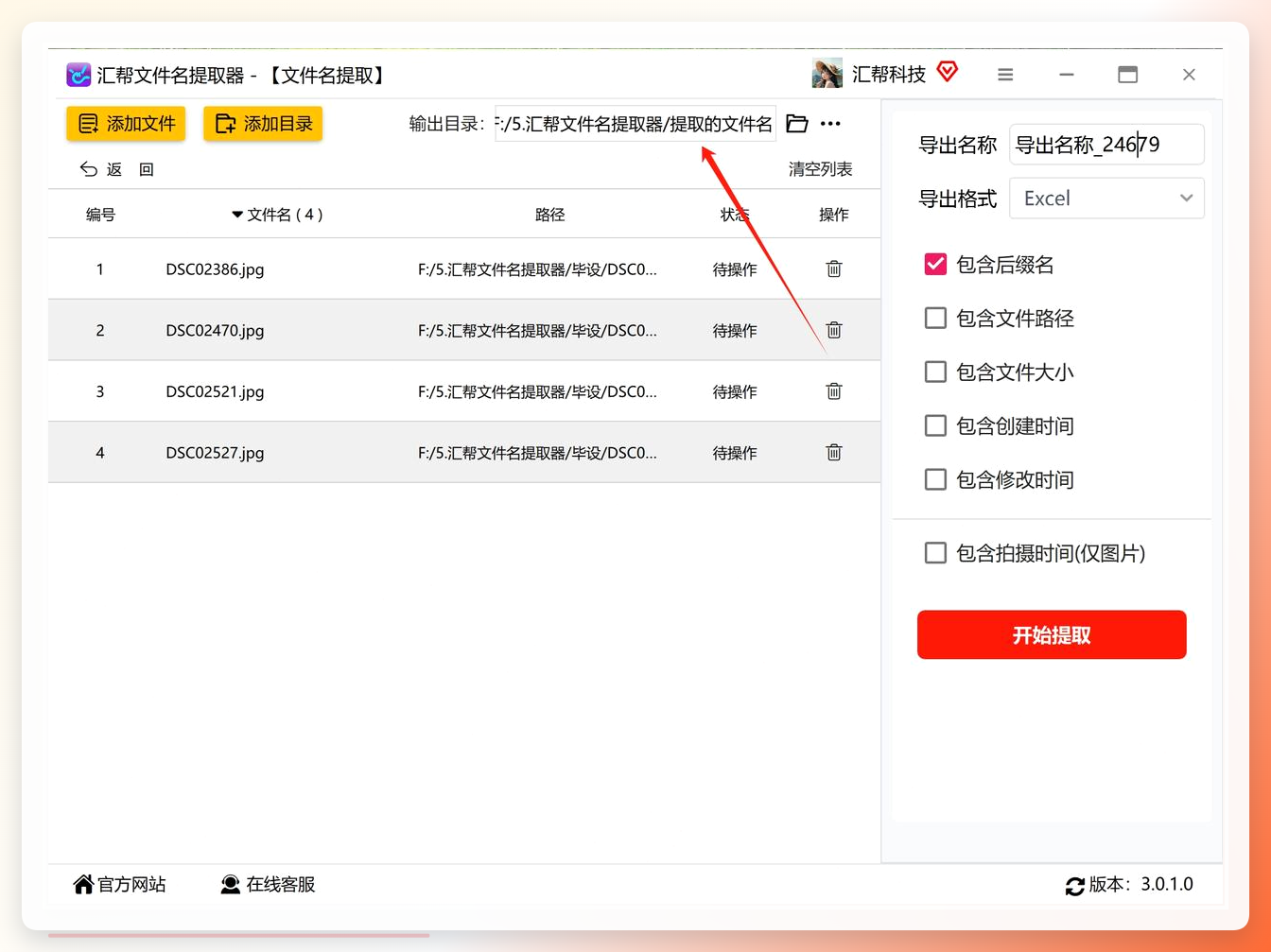Click the 路径 column header
The image size is (1271, 952).
point(549,215)
